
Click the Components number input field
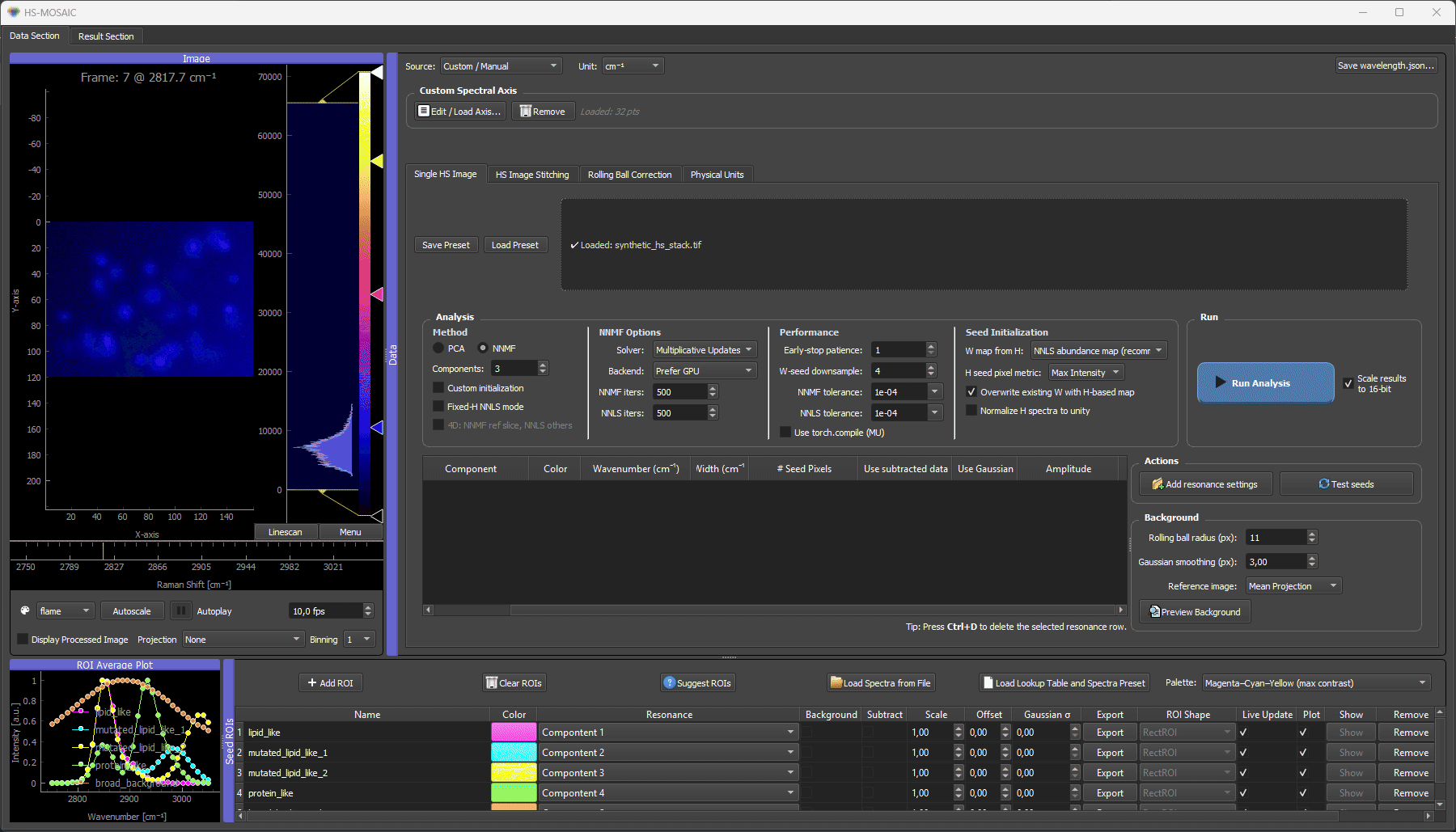click(x=514, y=369)
